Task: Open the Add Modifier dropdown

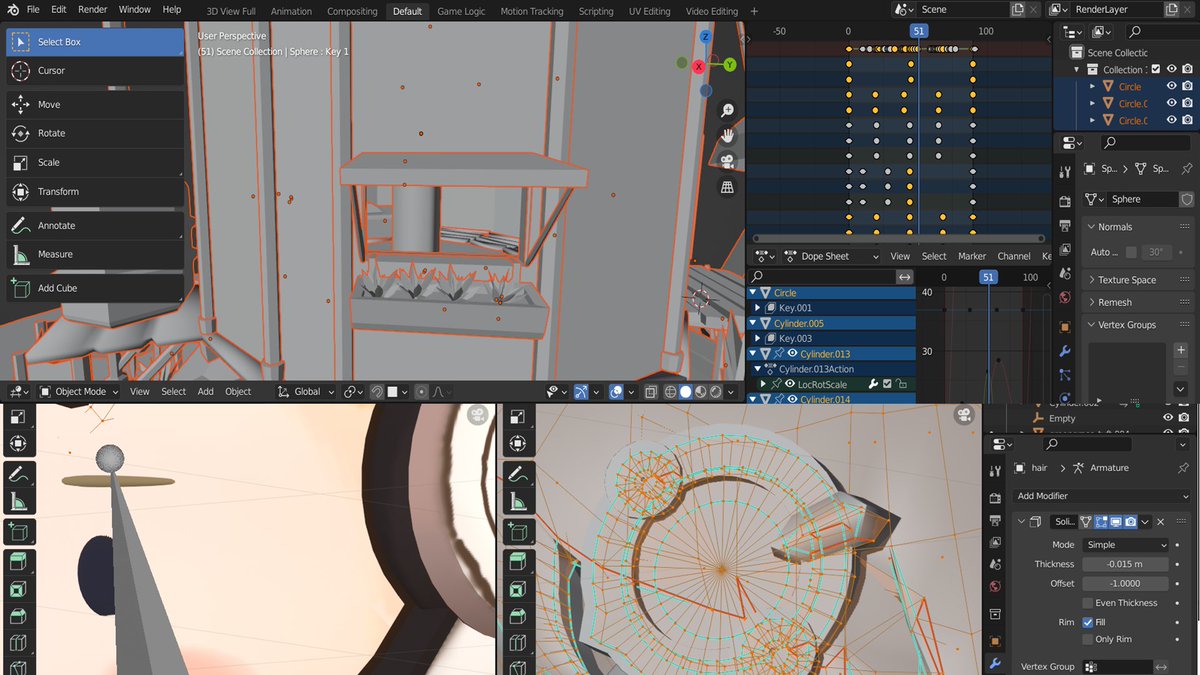Action: pyautogui.click(x=1103, y=496)
